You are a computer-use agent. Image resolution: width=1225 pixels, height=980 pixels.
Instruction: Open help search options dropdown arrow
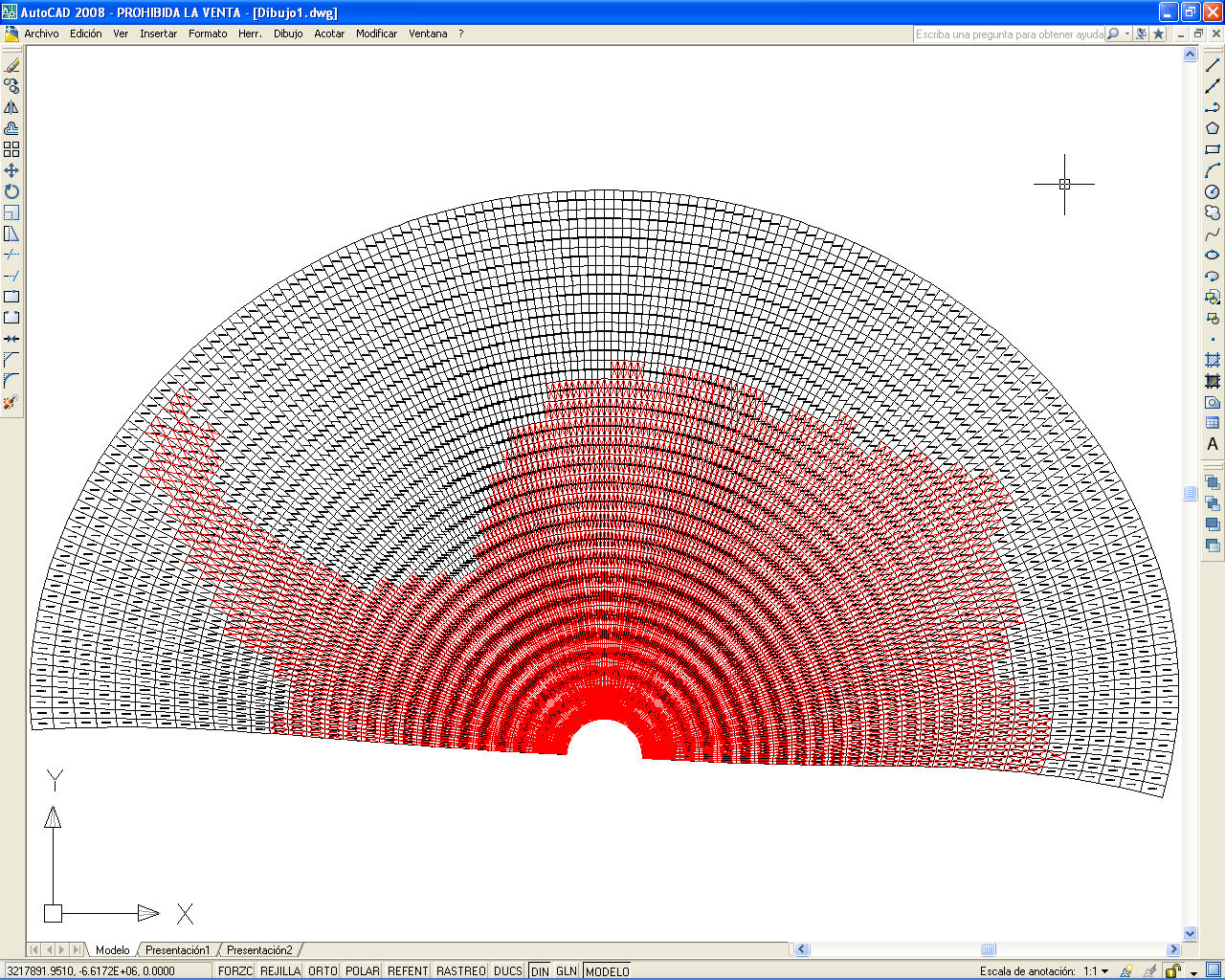[x=1127, y=33]
